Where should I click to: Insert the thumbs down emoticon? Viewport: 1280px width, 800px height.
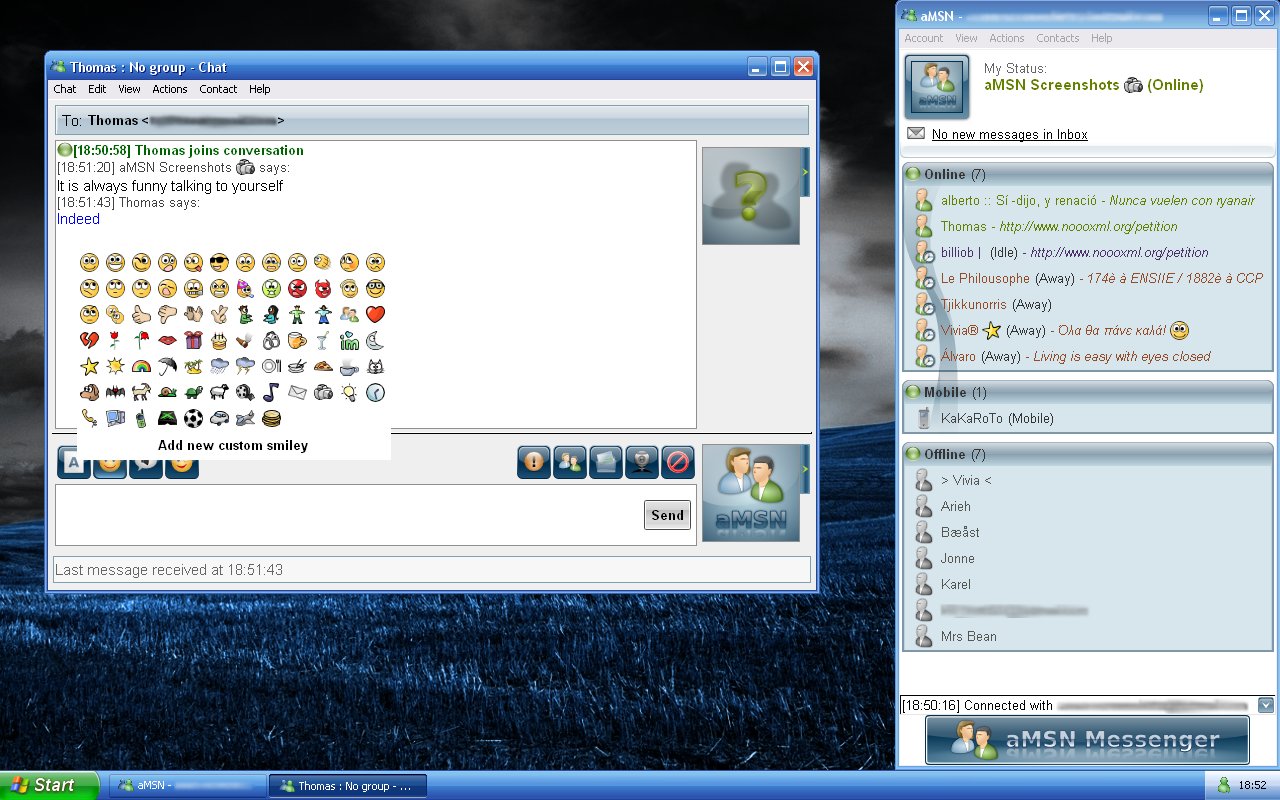[168, 315]
